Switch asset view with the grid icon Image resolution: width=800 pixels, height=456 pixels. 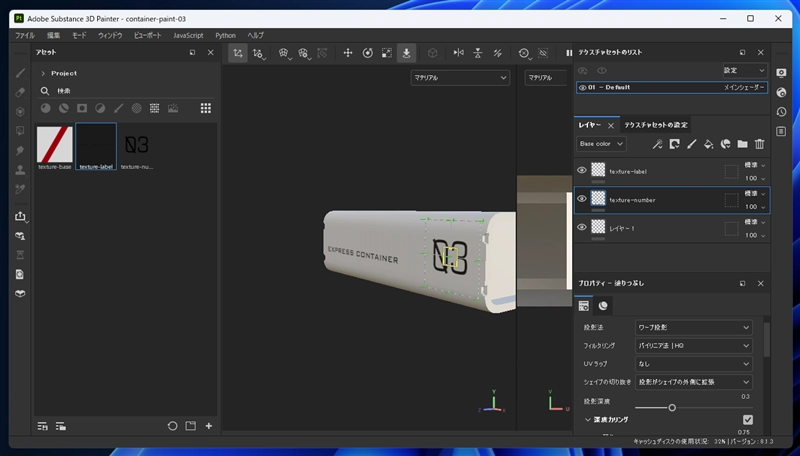pos(205,108)
